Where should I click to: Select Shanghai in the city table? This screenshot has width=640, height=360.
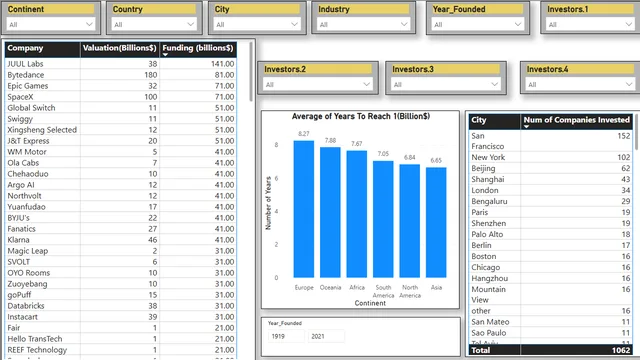click(551, 179)
